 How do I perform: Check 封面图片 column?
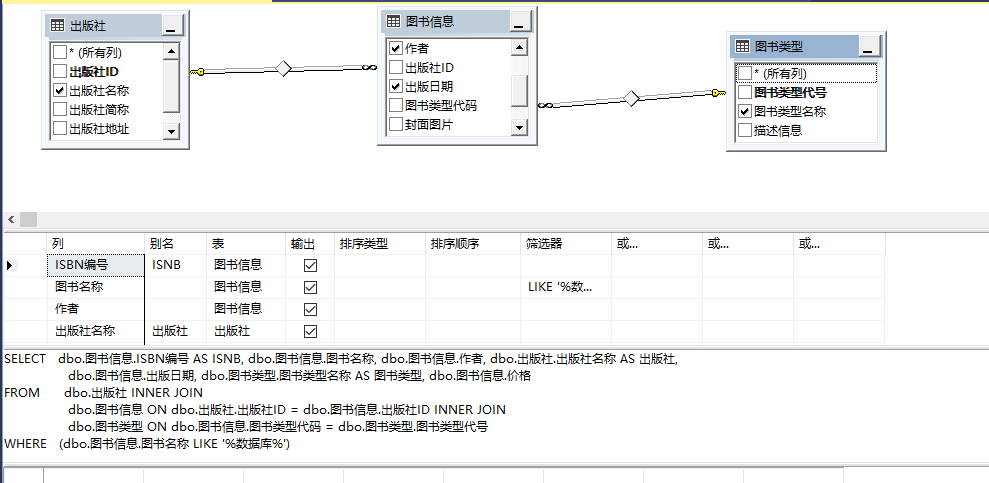click(x=396, y=125)
